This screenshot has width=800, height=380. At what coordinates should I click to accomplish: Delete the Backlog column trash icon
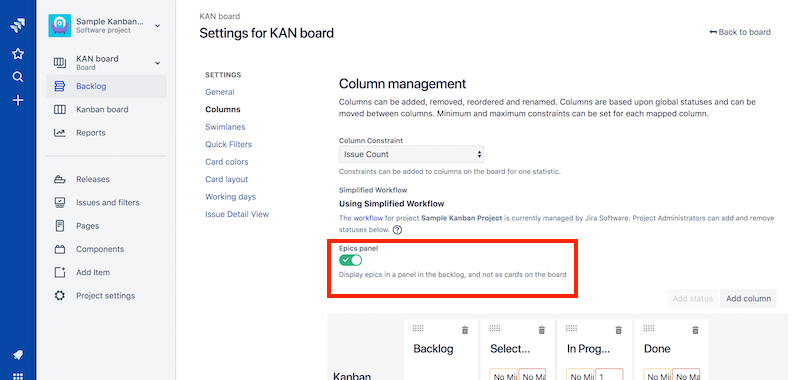pyautogui.click(x=465, y=330)
